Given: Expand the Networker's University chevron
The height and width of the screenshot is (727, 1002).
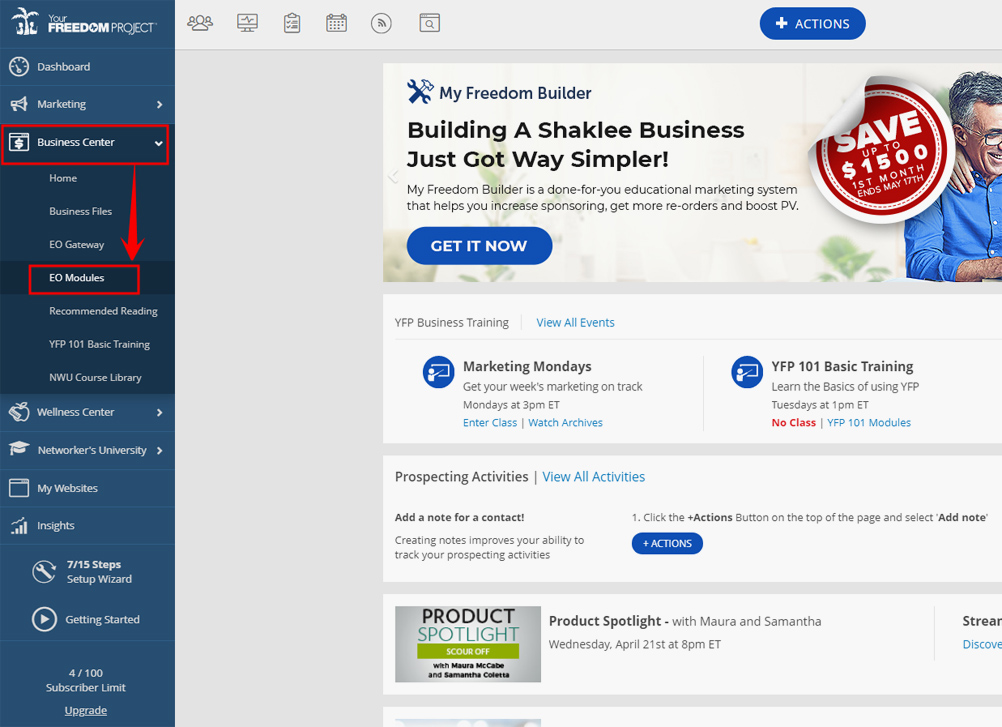Looking at the screenshot, I should [x=160, y=450].
